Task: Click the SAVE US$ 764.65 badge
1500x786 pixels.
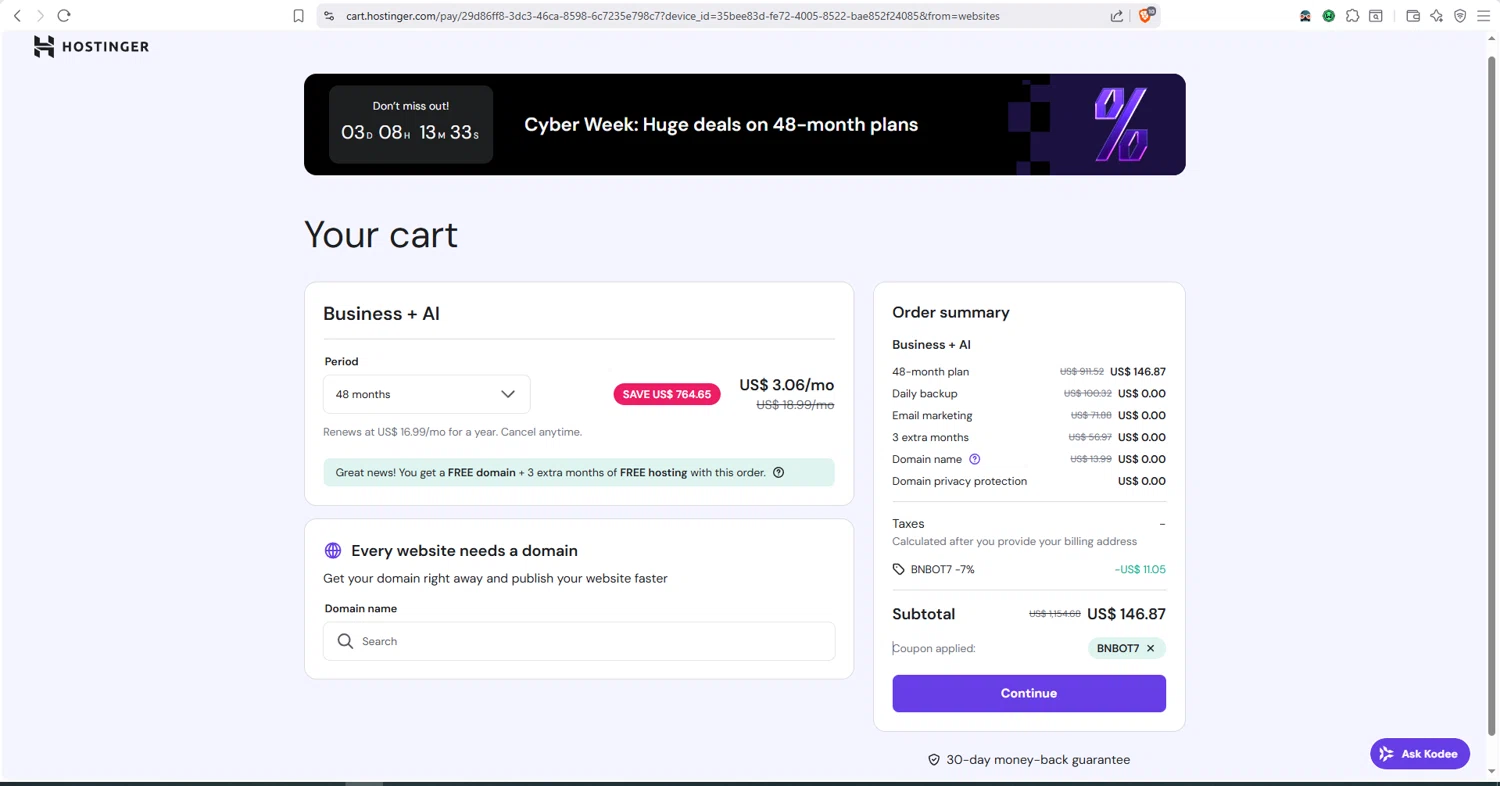Action: point(667,394)
